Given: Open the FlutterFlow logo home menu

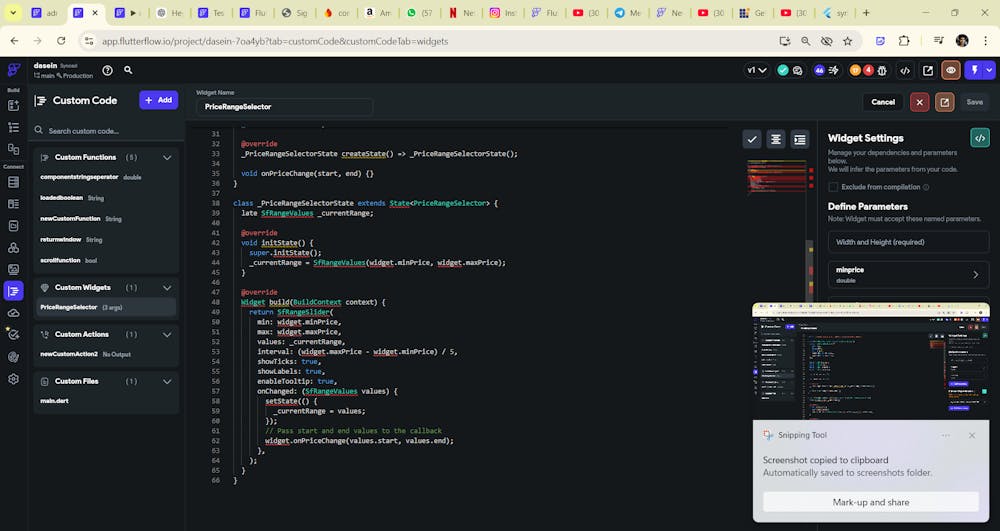Looking at the screenshot, I should tap(13, 70).
